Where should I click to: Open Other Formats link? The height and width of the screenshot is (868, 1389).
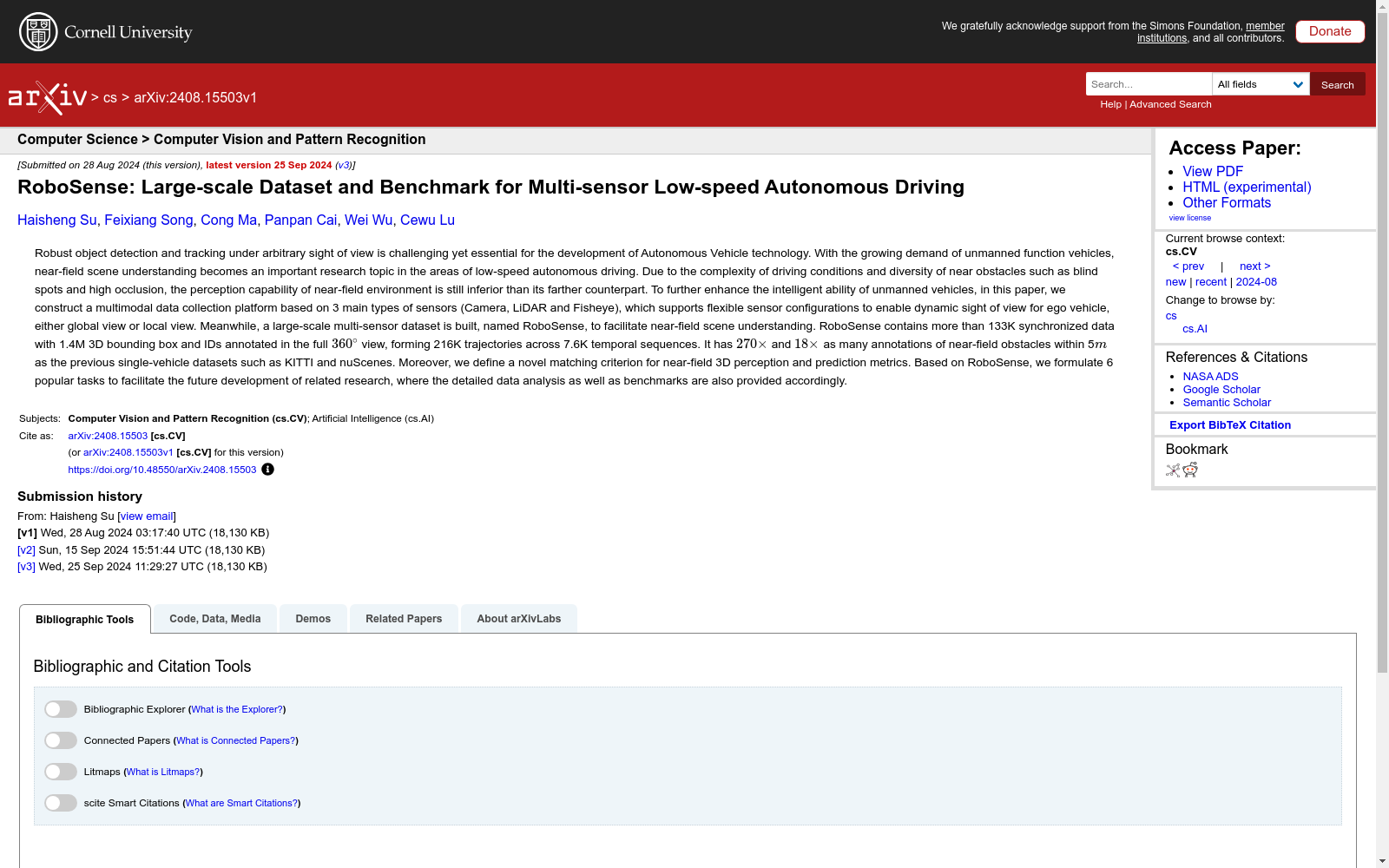tap(1227, 203)
